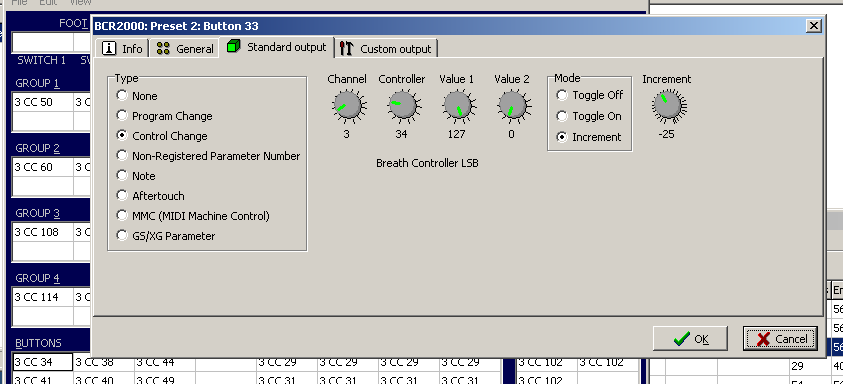843x384 pixels.
Task: Click the SWITCH 1 label
Action: coord(41,60)
